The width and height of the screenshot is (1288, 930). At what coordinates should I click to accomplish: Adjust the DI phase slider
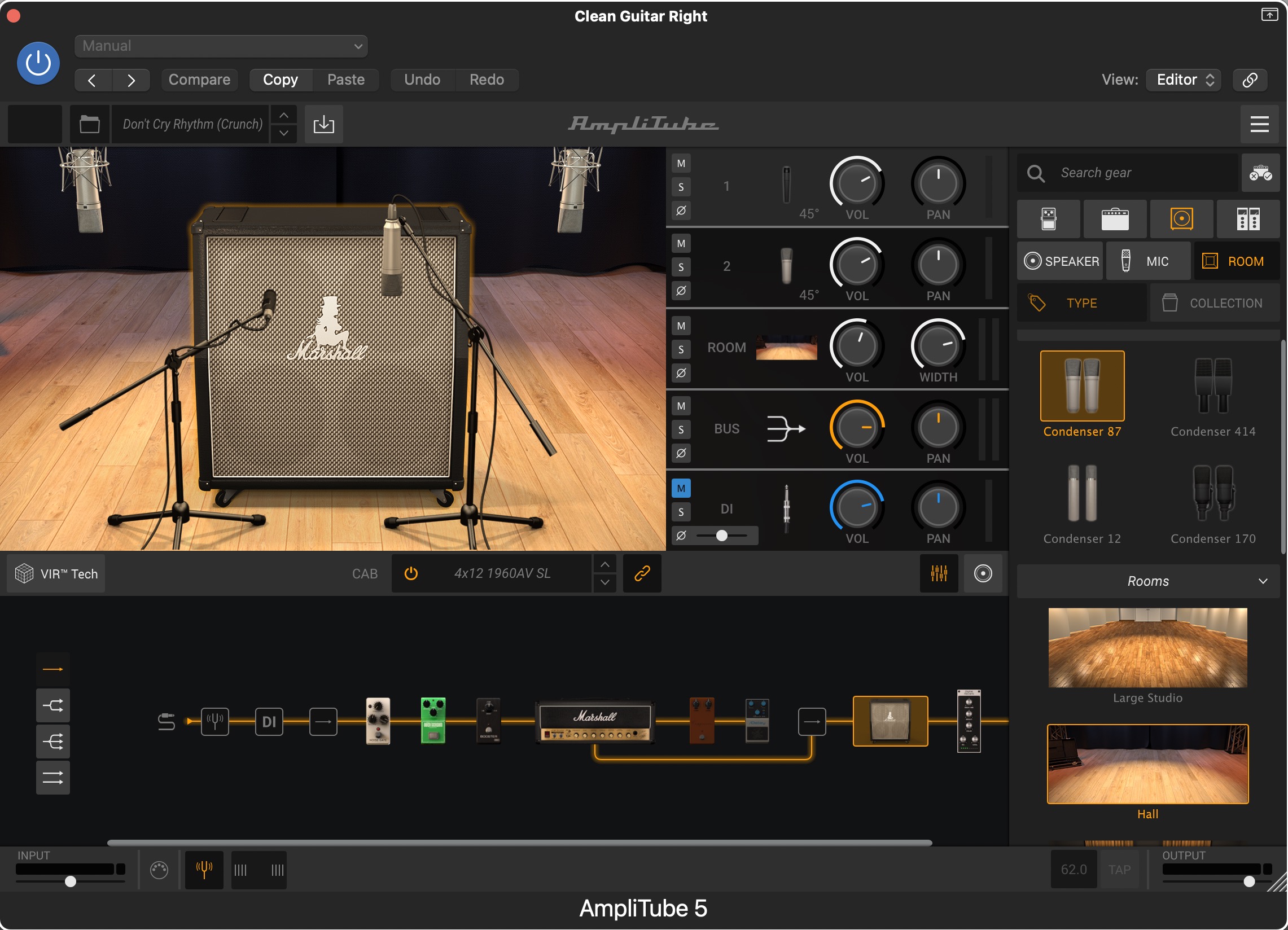pos(722,536)
